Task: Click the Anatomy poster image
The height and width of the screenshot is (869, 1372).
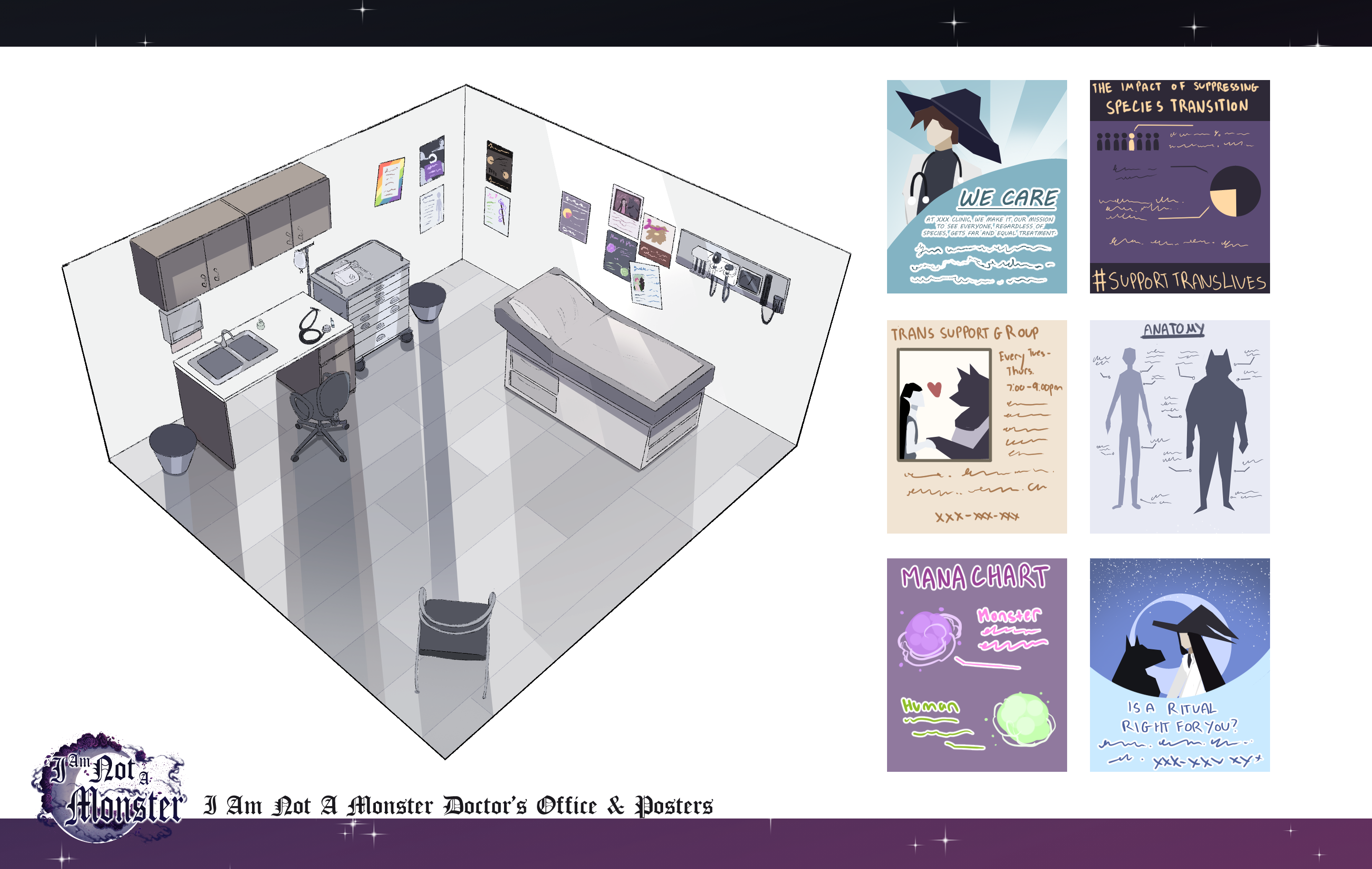Action: (x=1180, y=426)
